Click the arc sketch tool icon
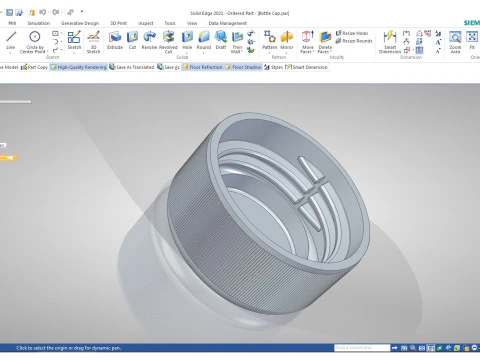The height and width of the screenshot is (360, 480). tap(55, 42)
